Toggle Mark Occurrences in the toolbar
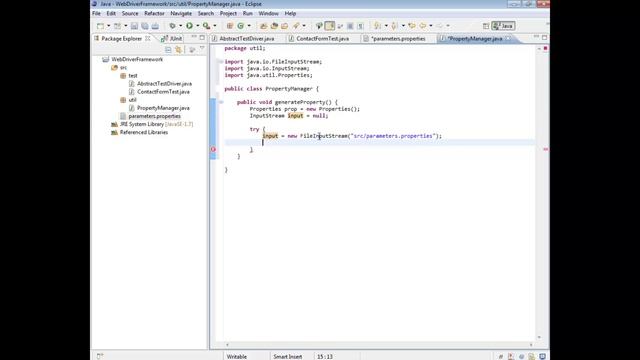This screenshot has height=360, width=640. click(x=330, y=26)
